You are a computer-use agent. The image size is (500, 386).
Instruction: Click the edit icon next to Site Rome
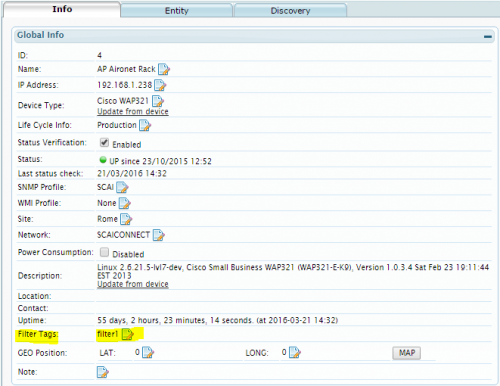(x=126, y=219)
